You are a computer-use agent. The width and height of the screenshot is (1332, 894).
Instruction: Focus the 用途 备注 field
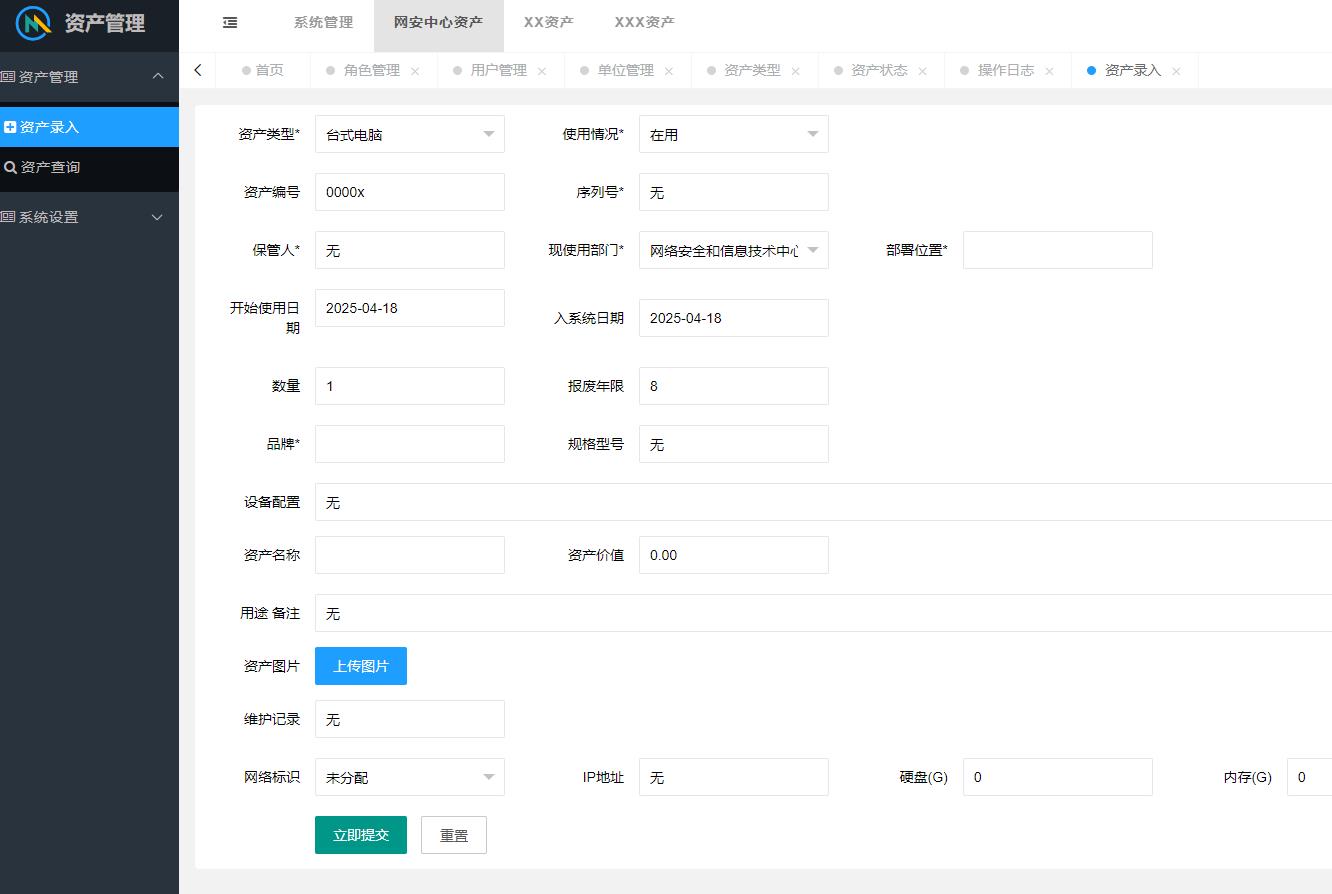coord(823,613)
